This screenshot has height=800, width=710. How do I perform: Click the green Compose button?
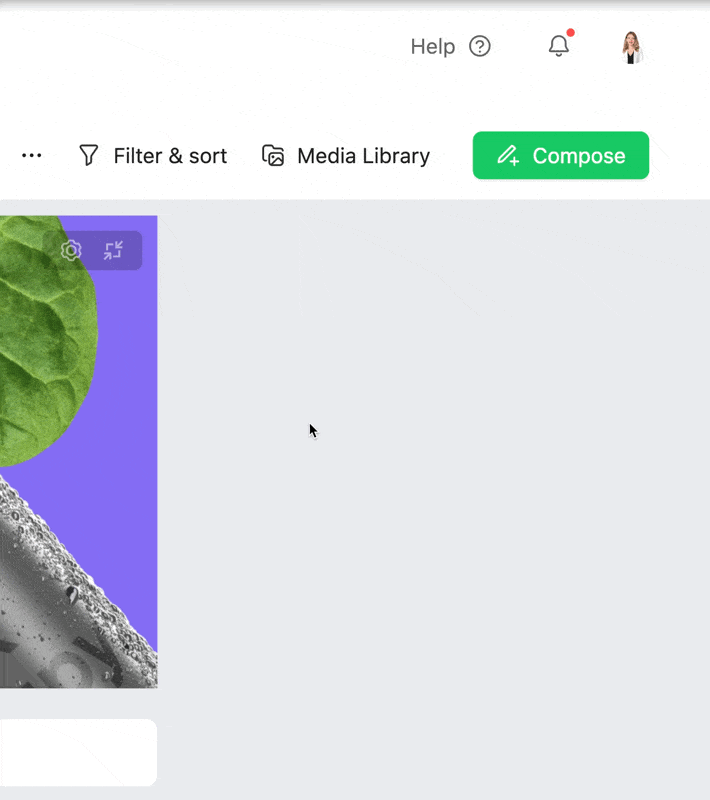[561, 155]
